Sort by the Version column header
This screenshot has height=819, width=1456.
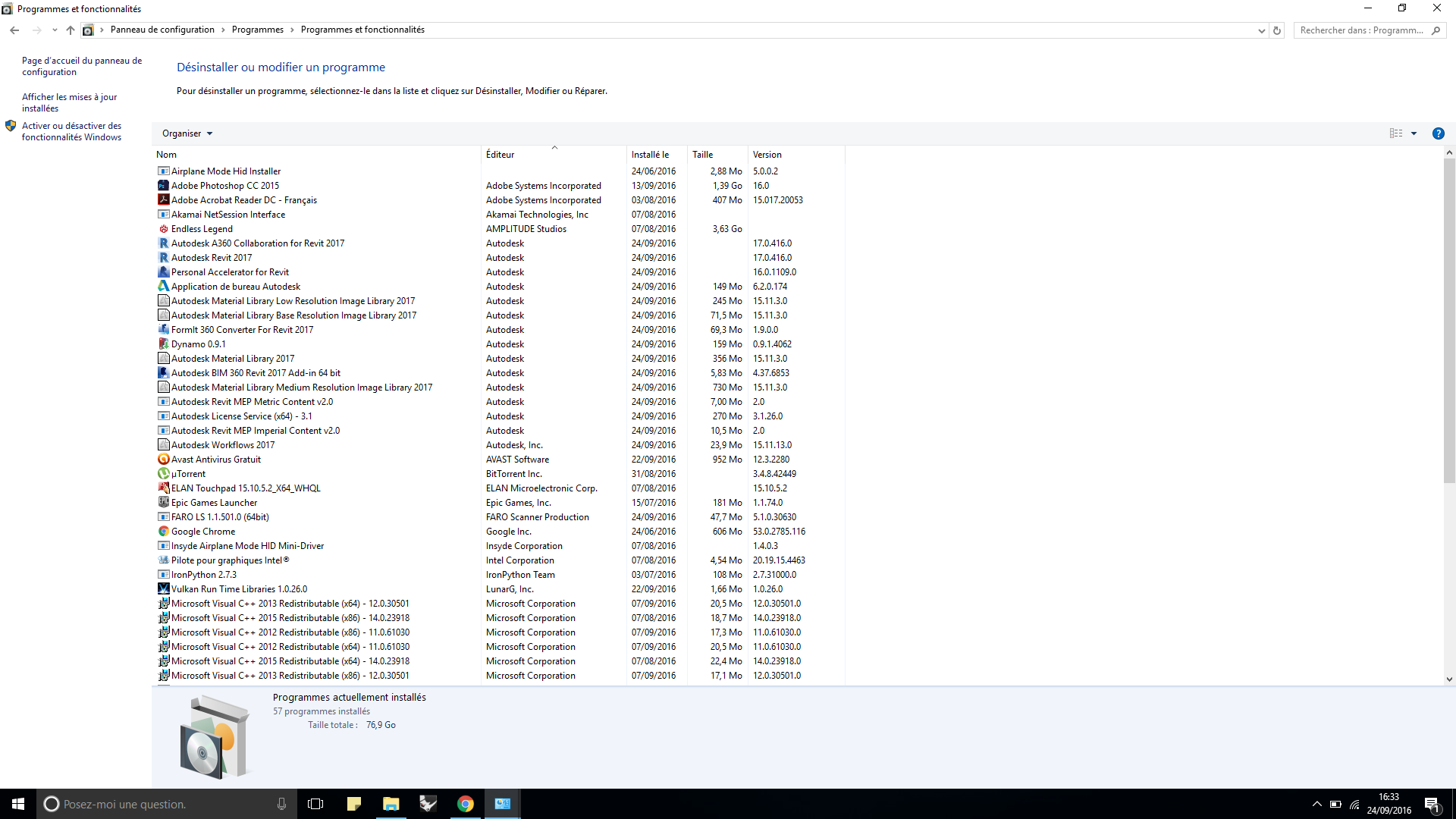click(797, 155)
